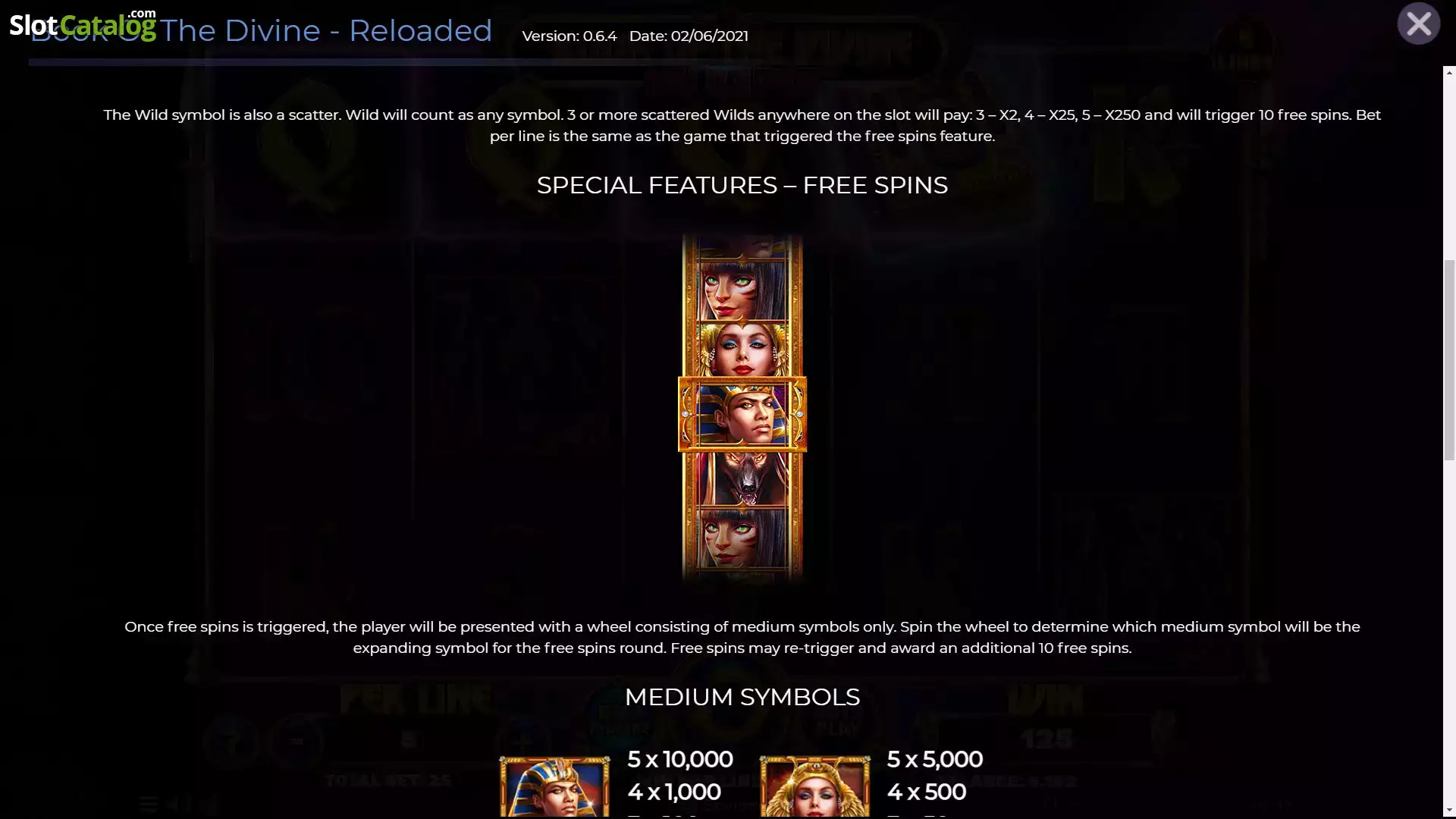Click the SlotCatalog logo
This screenshot has width=1456, height=819.
(x=83, y=24)
